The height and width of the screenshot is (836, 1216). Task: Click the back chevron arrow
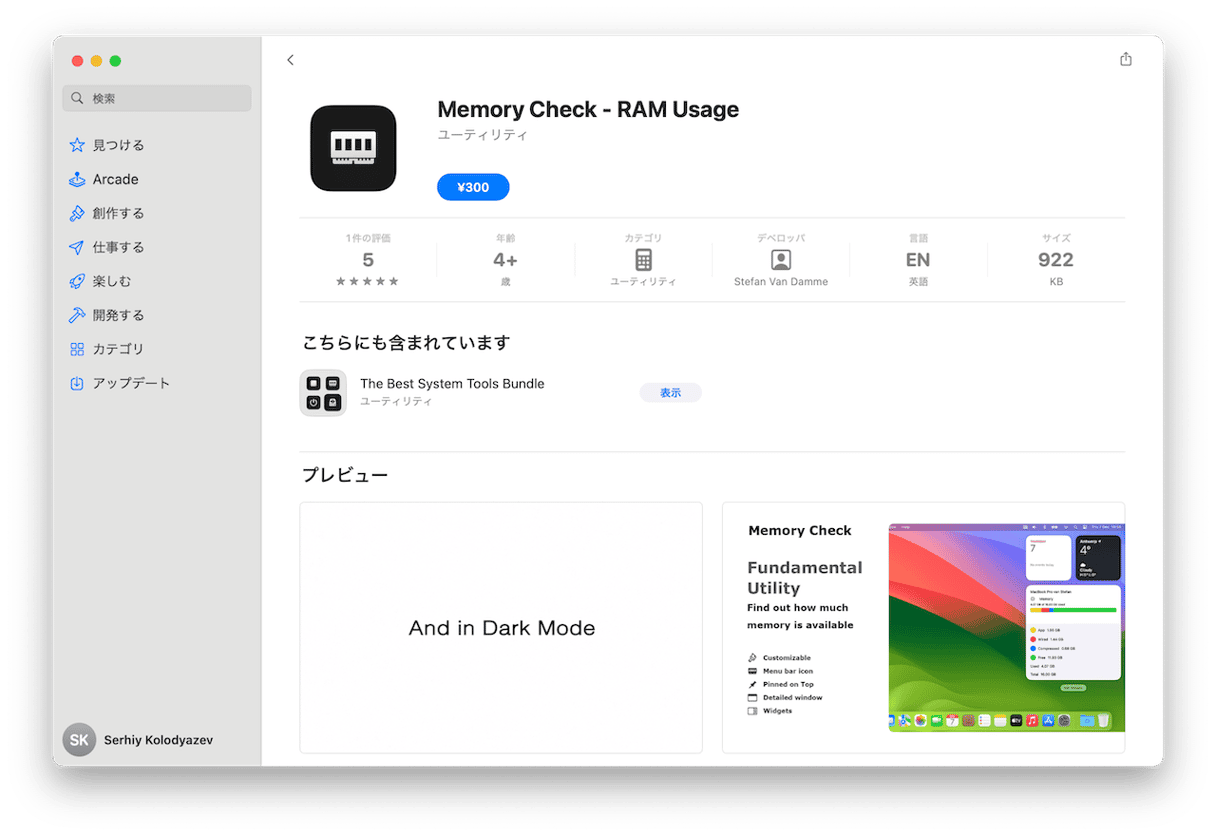[x=290, y=60]
